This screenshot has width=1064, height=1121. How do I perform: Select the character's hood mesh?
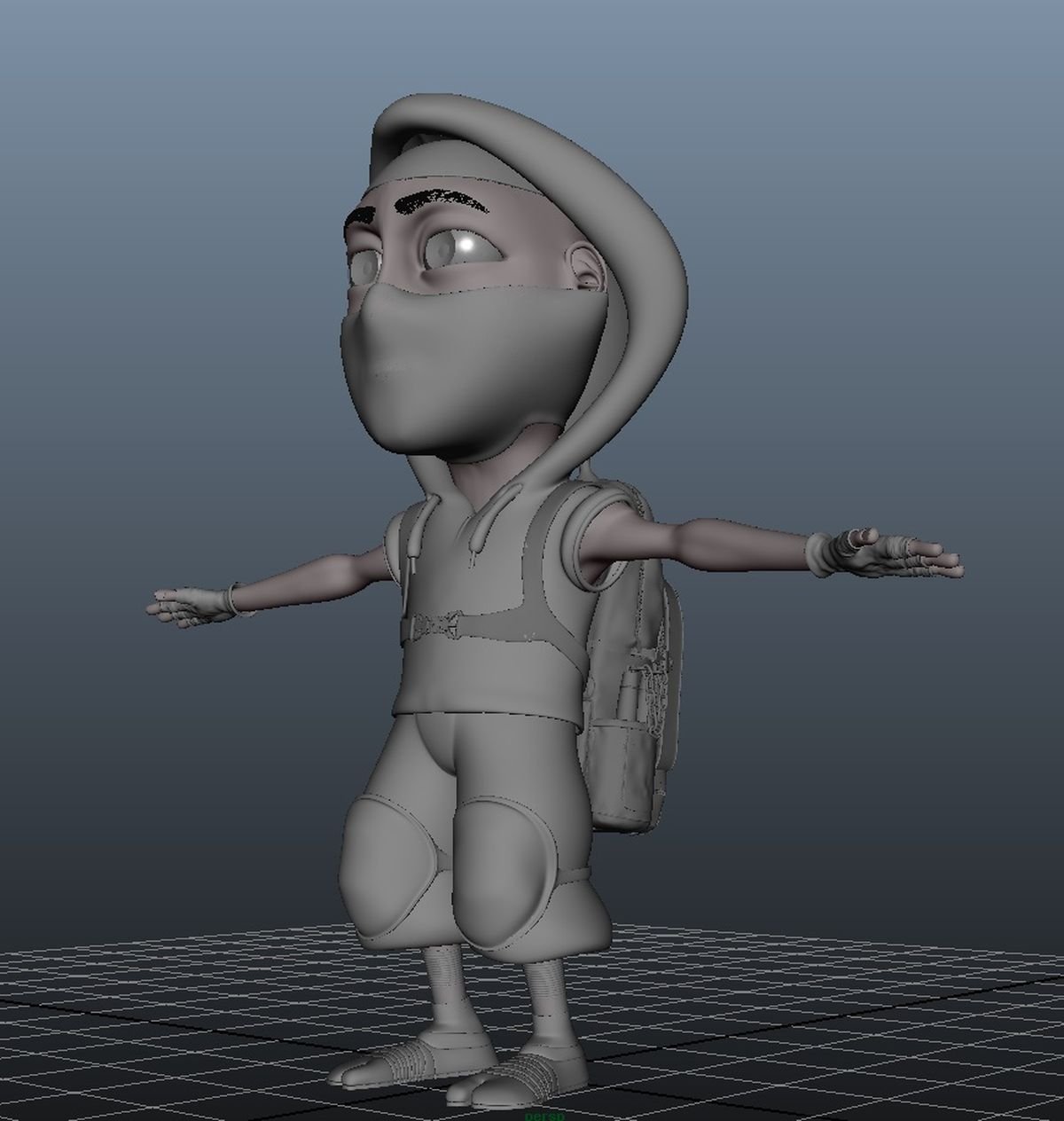tap(621, 222)
